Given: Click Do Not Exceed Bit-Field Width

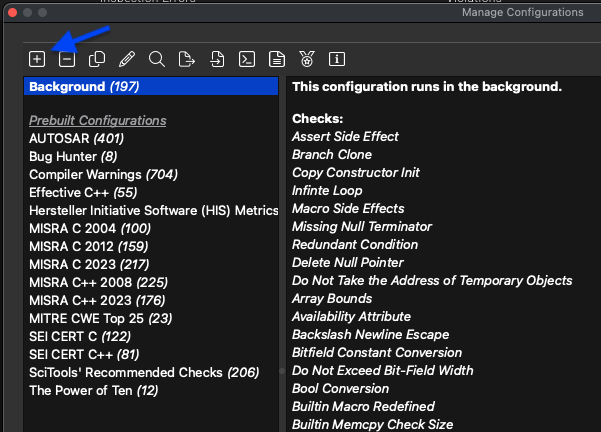Looking at the screenshot, I should click(x=383, y=371).
